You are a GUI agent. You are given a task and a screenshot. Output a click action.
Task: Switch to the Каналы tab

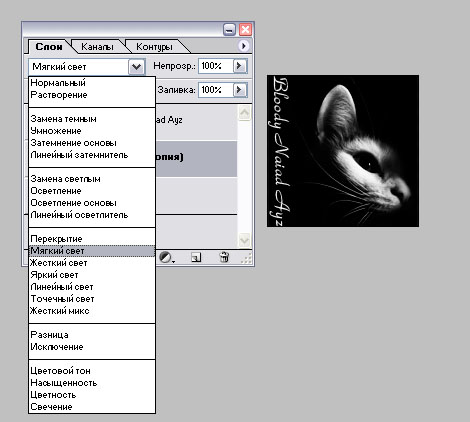(x=97, y=47)
